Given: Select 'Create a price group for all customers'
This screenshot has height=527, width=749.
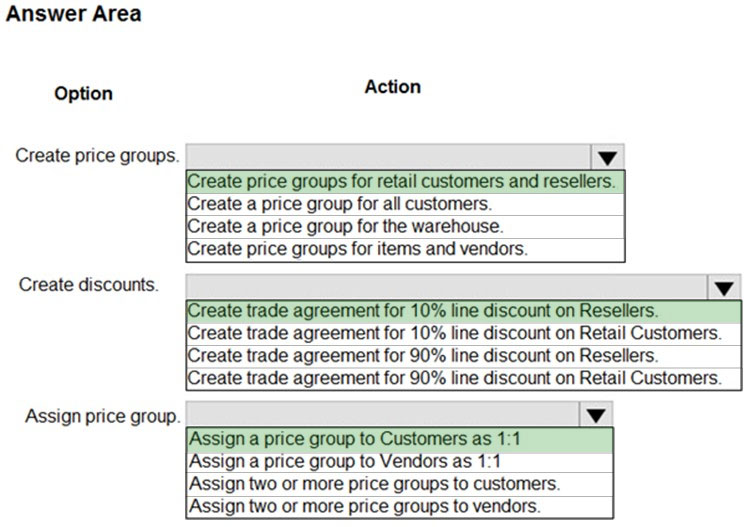Looking at the screenshot, I should click(405, 204).
